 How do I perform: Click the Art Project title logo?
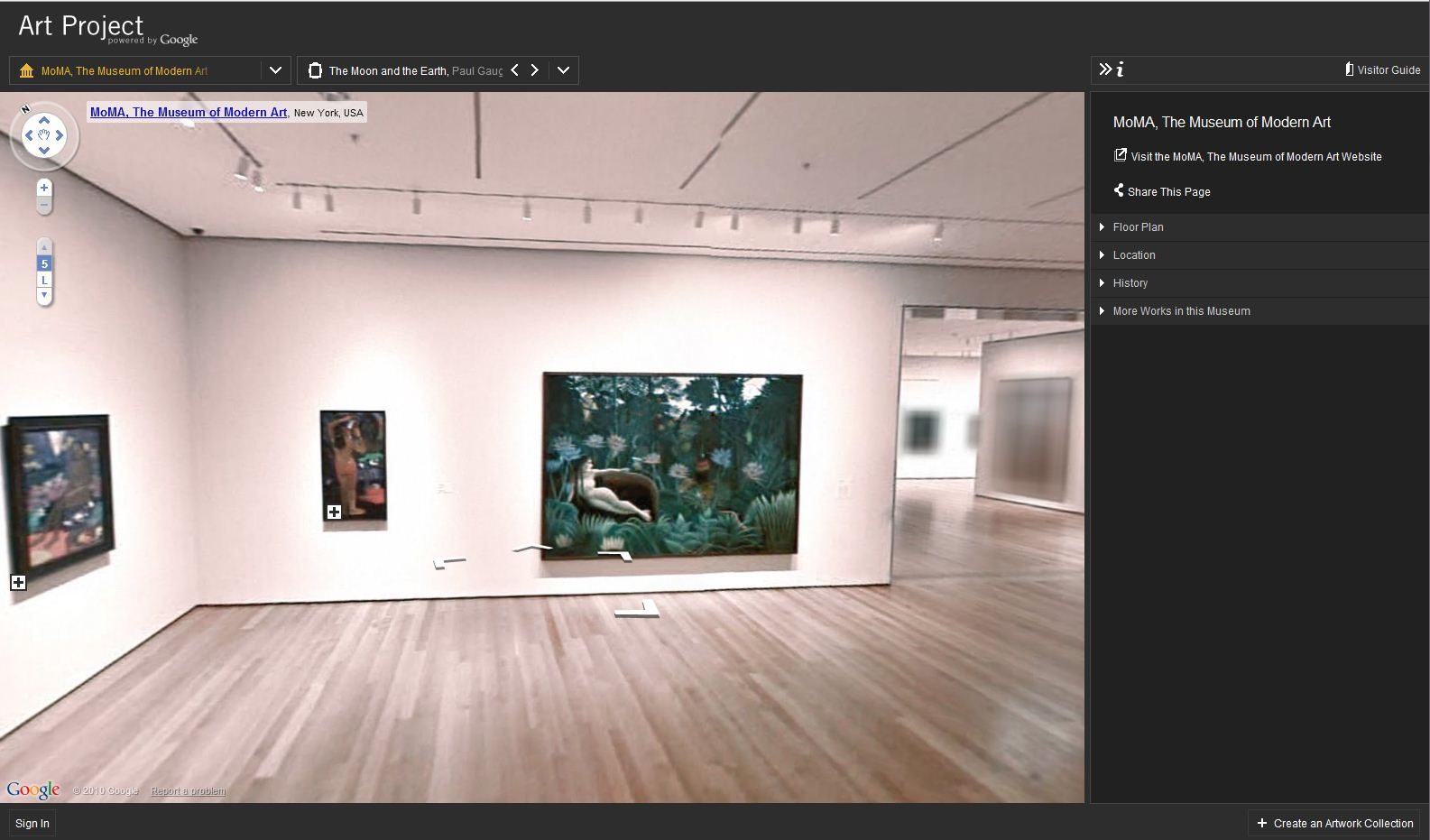click(107, 29)
